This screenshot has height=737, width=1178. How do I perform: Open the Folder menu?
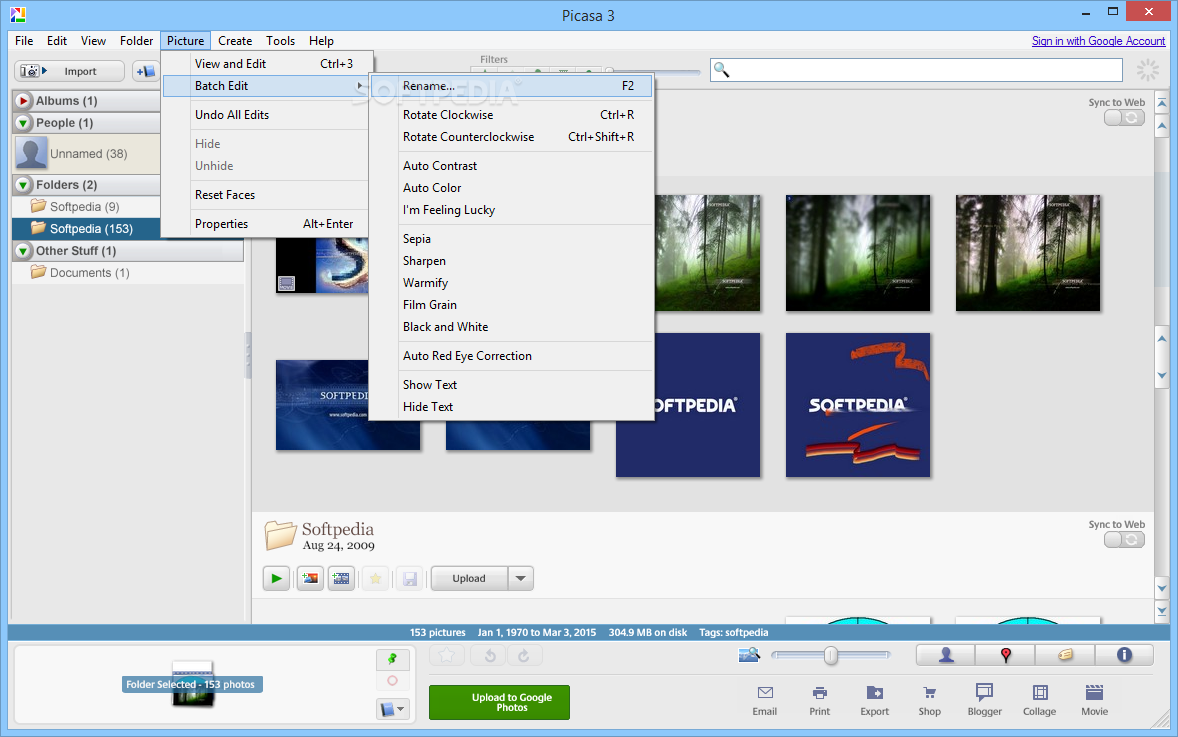tap(136, 41)
